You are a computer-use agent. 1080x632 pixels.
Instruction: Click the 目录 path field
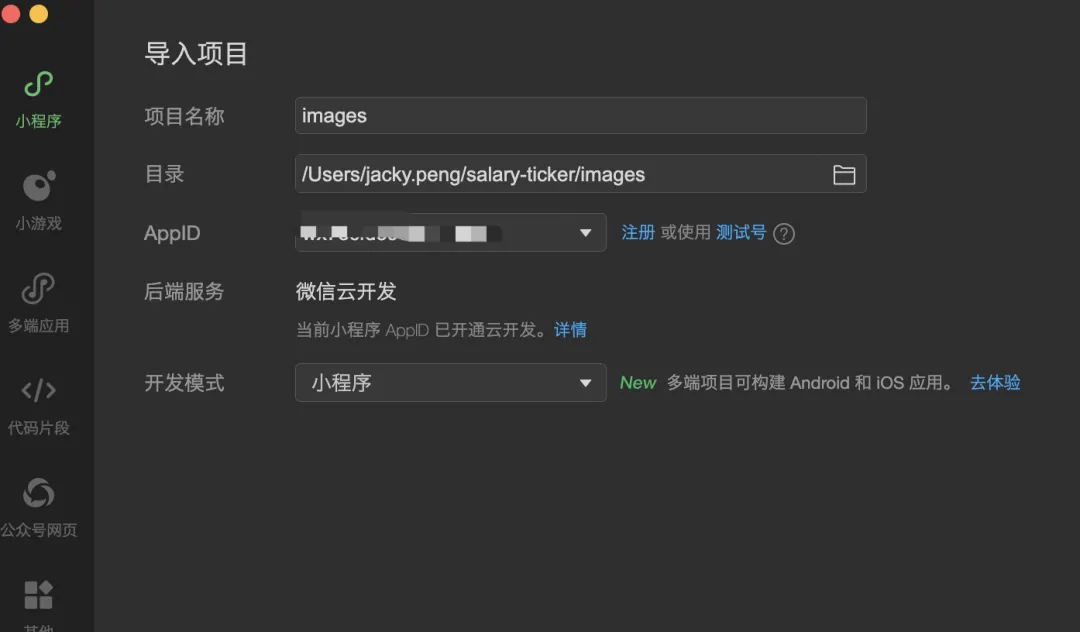(581, 173)
